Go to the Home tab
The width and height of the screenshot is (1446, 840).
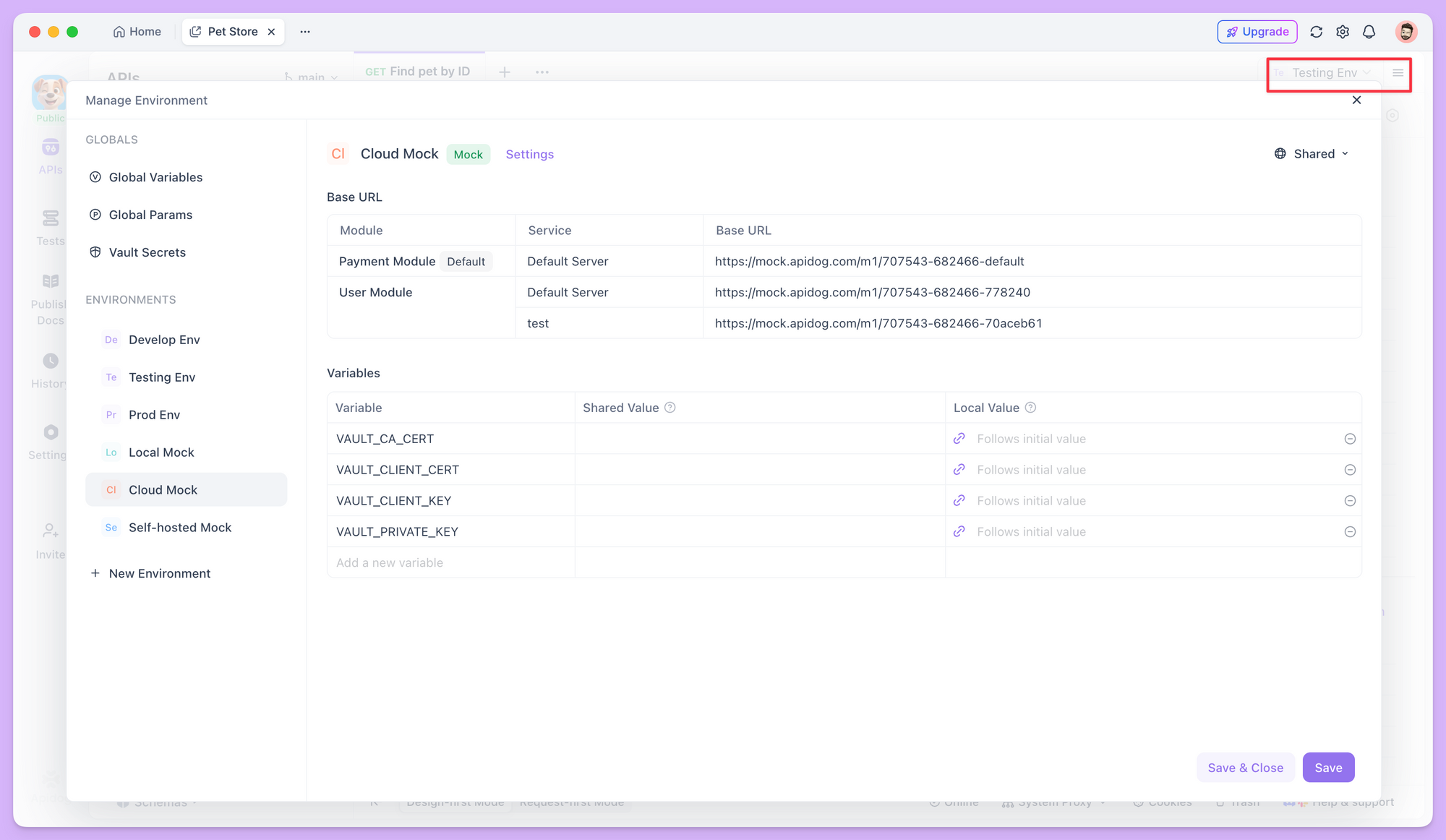coord(137,32)
